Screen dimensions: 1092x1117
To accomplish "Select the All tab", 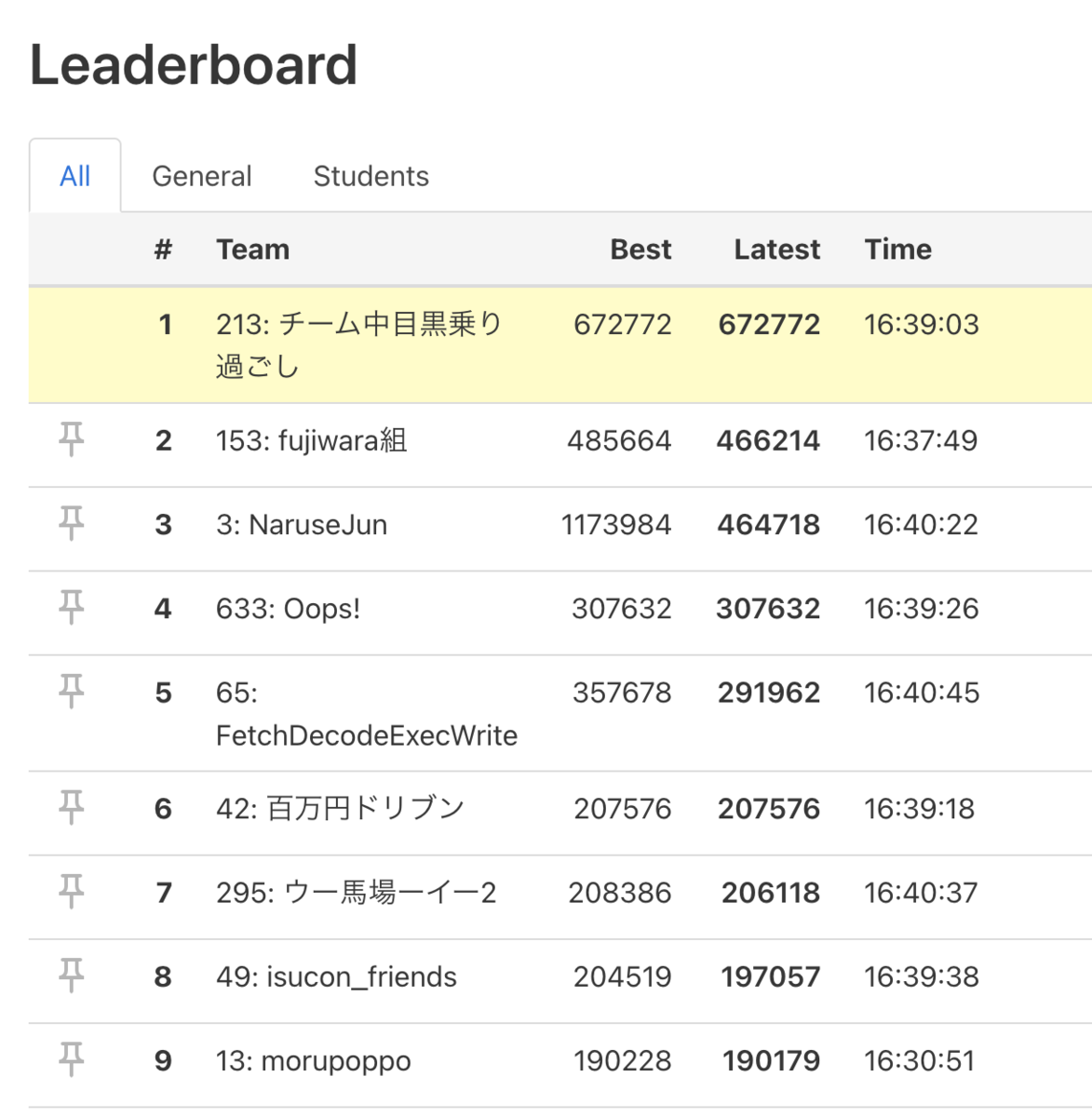I will [75, 176].
